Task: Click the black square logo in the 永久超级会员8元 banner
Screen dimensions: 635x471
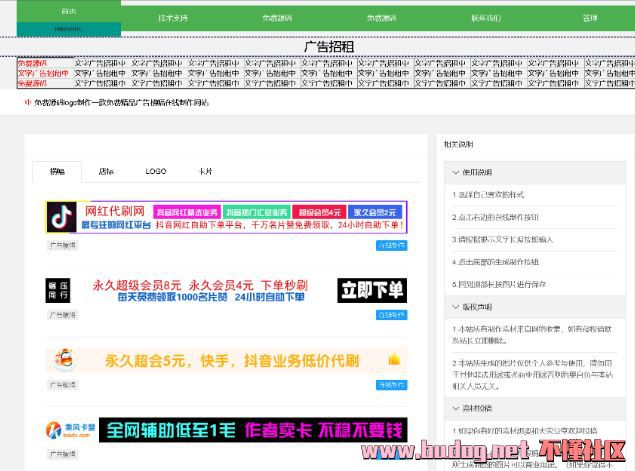Action: (58, 290)
